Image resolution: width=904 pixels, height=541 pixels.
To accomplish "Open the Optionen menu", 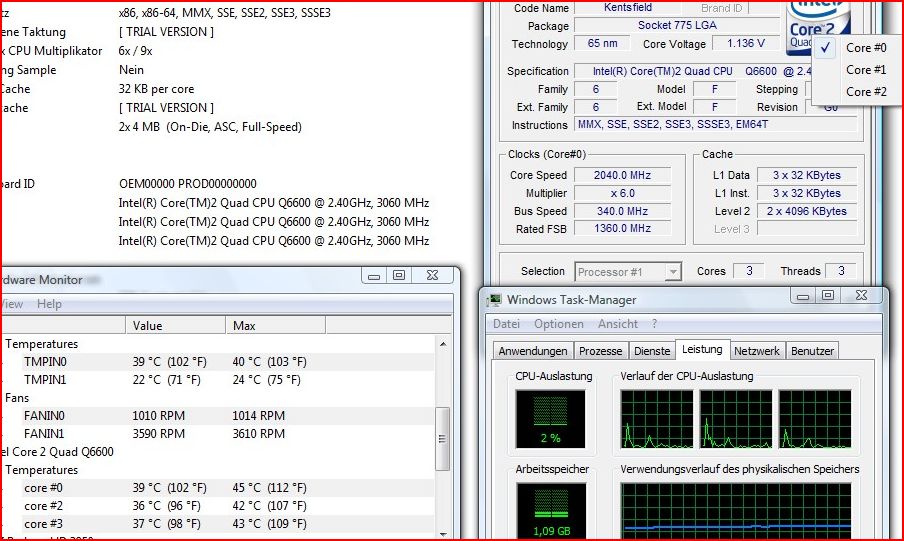I will [x=559, y=324].
